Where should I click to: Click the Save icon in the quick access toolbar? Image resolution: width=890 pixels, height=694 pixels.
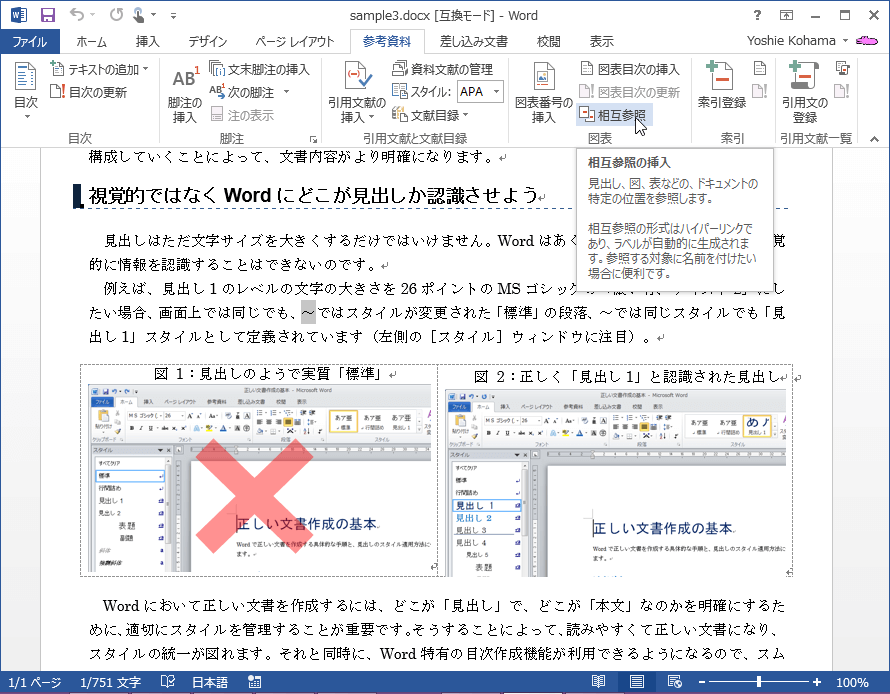[48, 15]
